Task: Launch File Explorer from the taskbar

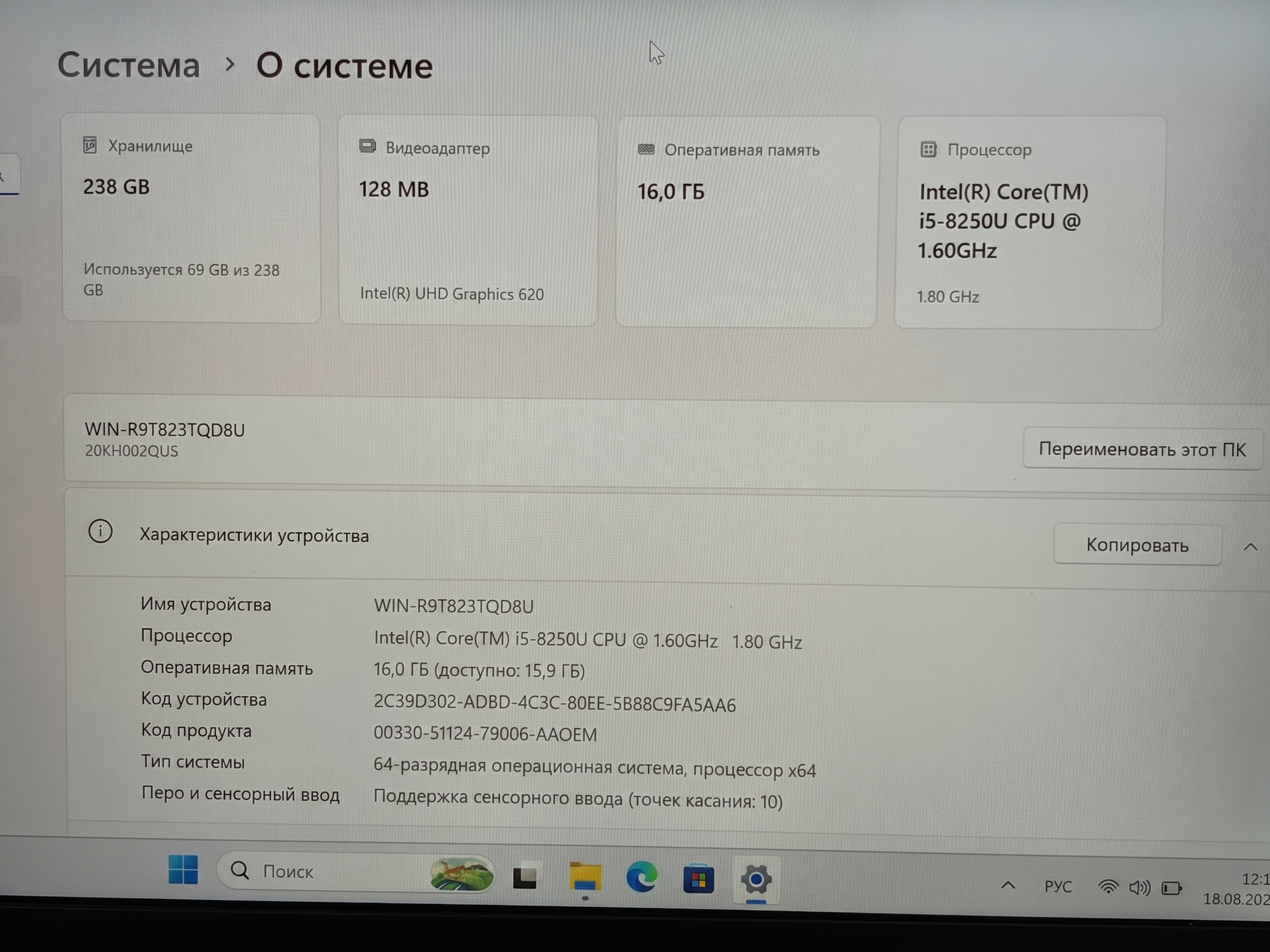Action: [x=585, y=876]
